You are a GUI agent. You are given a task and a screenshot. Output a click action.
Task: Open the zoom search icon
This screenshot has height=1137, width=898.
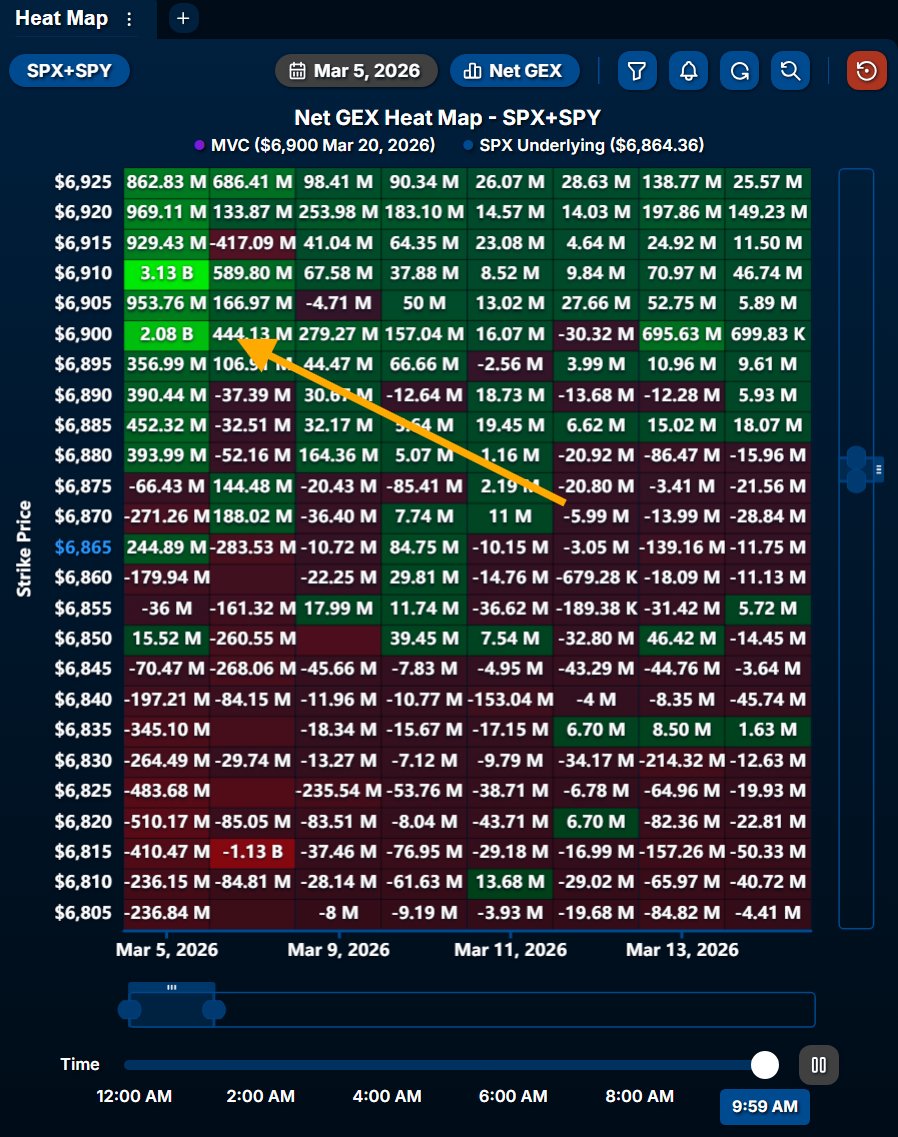pyautogui.click(x=790, y=71)
